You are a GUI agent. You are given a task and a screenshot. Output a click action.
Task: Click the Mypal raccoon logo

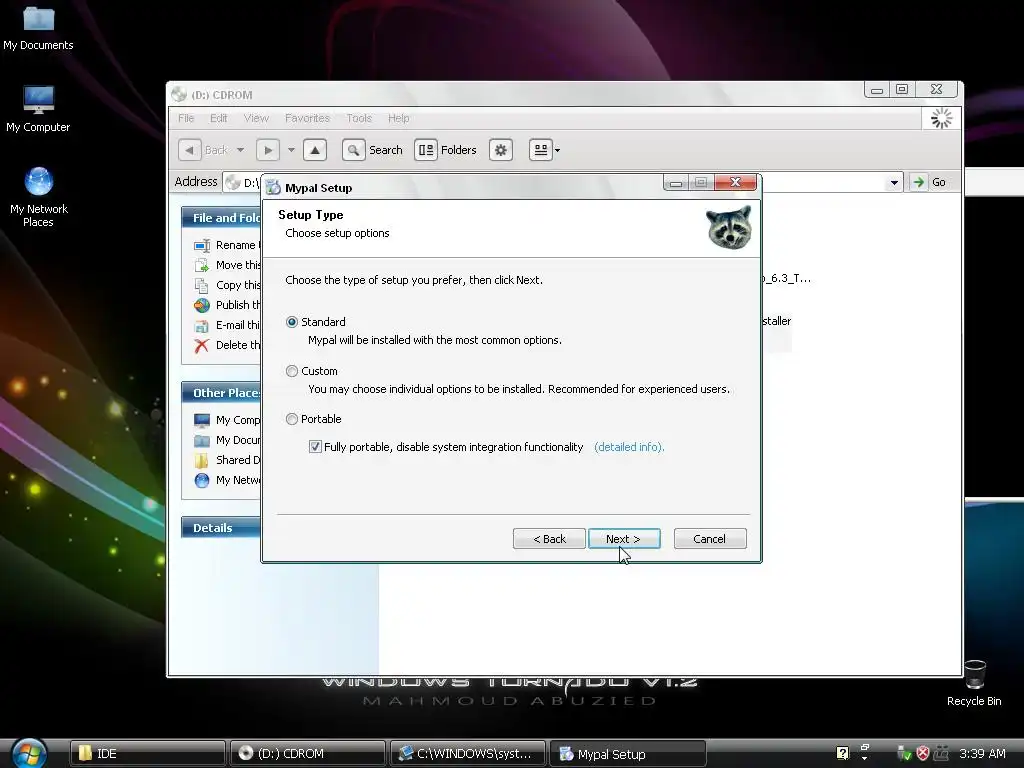coord(729,227)
